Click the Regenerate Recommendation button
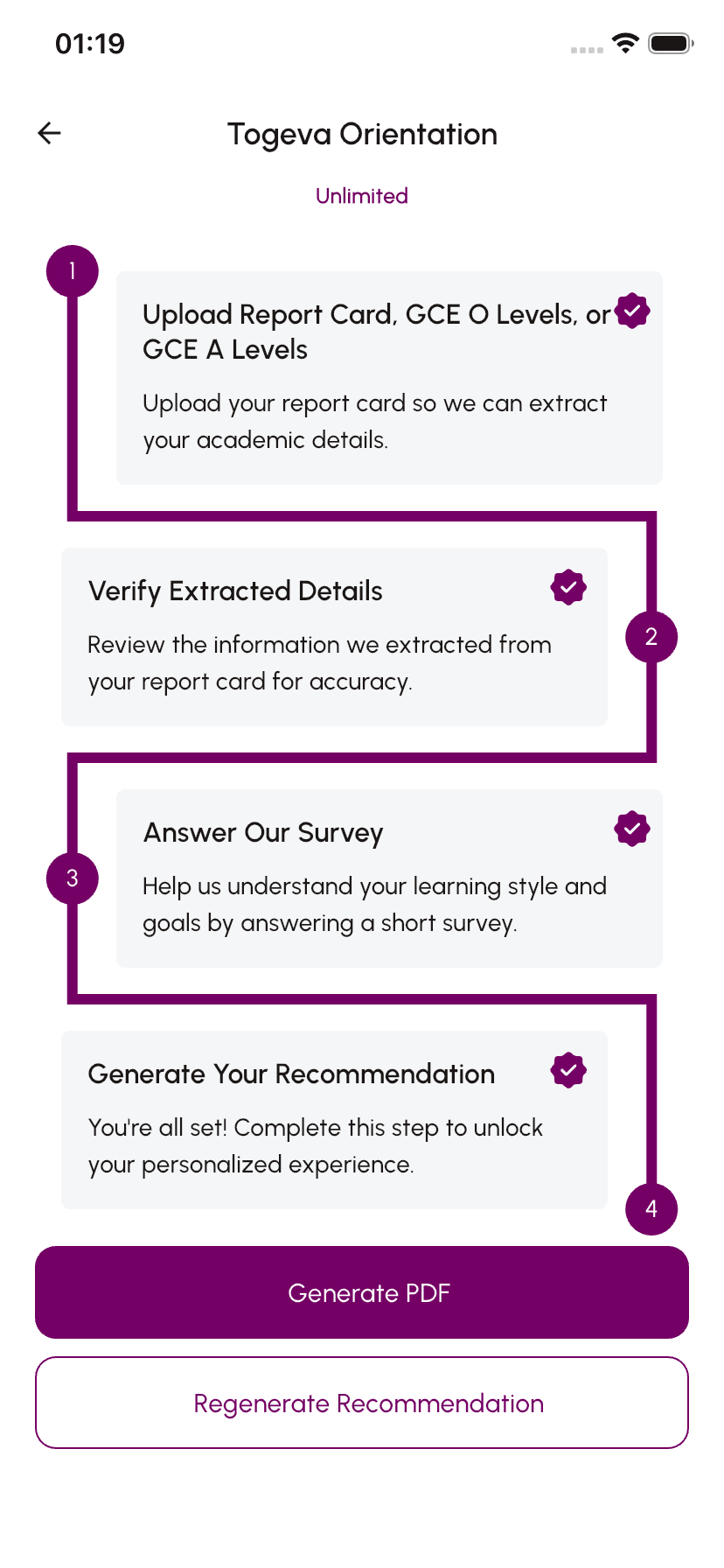This screenshot has height=1568, width=724. [x=361, y=1403]
